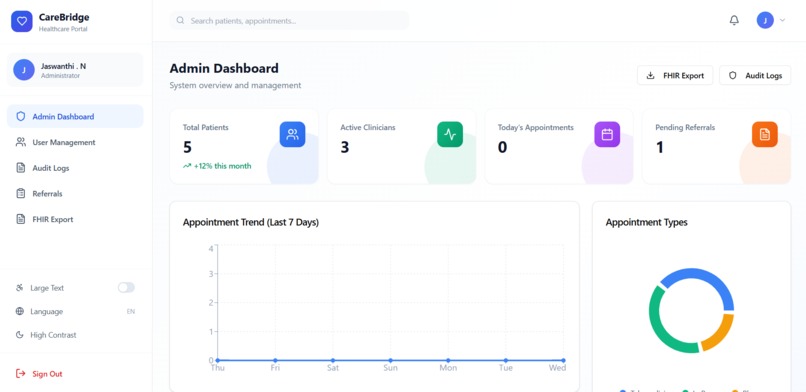Open Jaswanthi . N Administrator profile card
Image resolution: width=806 pixels, height=392 pixels.
click(x=75, y=70)
